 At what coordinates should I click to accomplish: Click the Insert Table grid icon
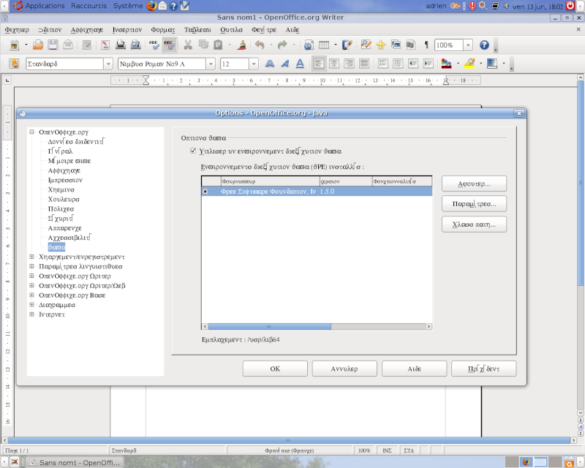pyautogui.click(x=324, y=45)
